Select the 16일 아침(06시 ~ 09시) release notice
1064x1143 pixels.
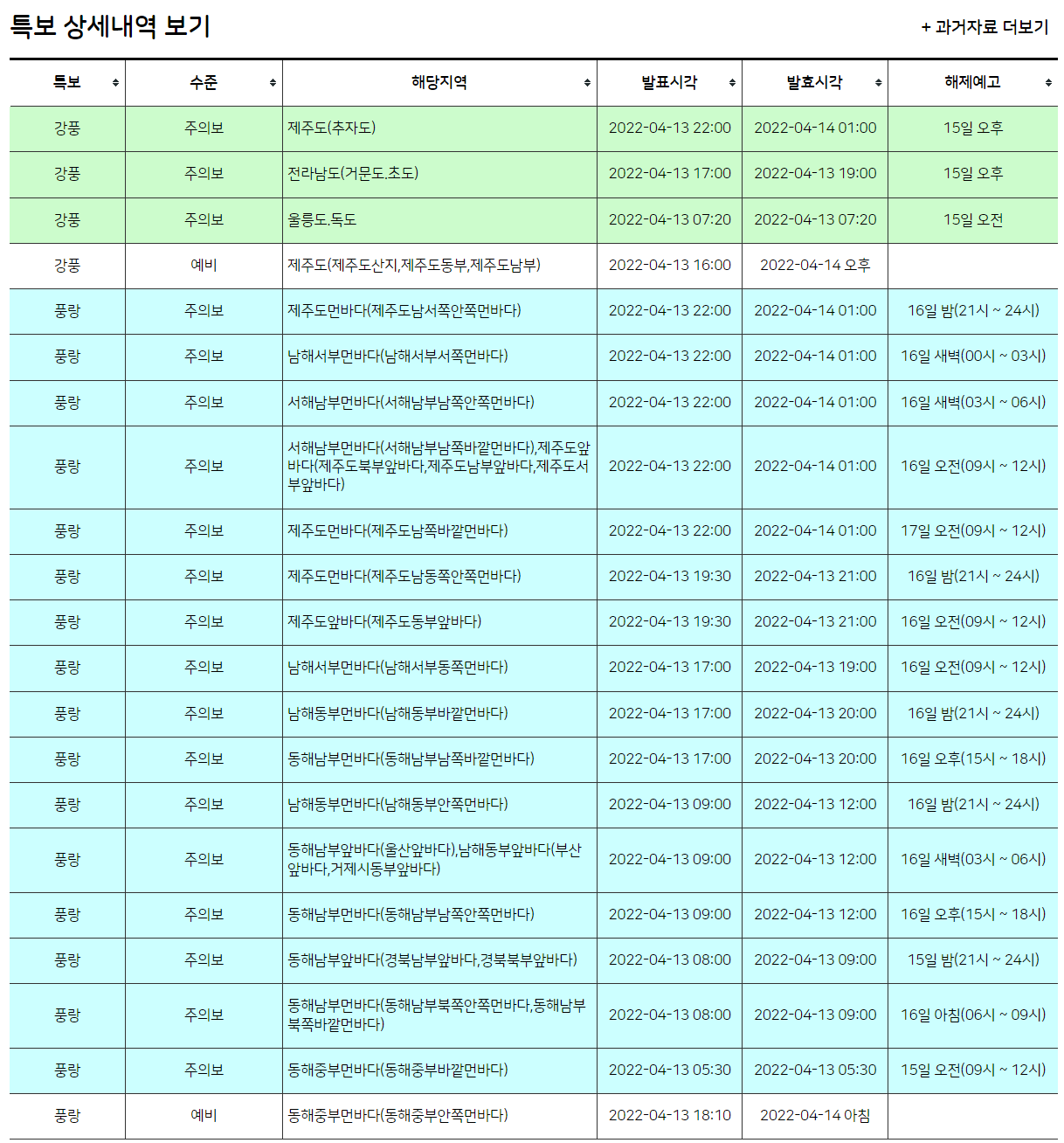point(972,1015)
